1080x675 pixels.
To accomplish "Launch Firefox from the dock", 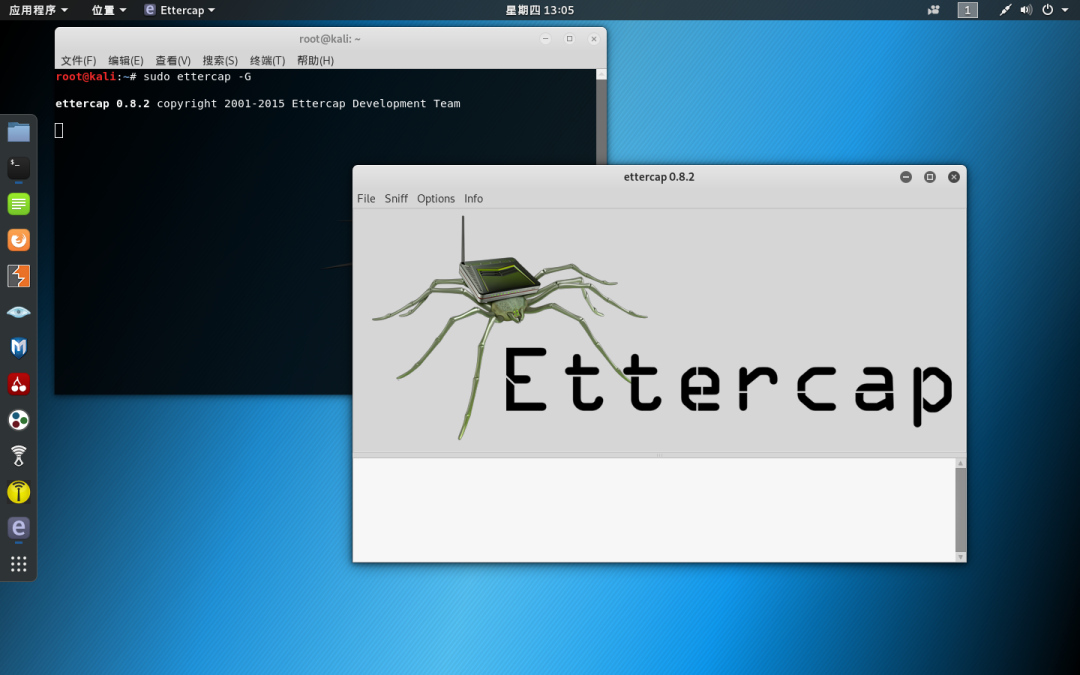I will point(19,240).
